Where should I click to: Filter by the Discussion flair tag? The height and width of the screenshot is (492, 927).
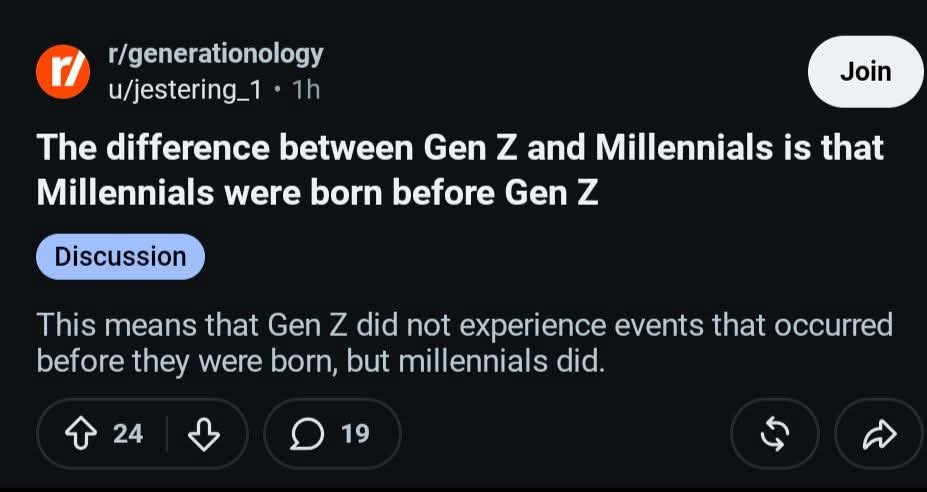(121, 257)
